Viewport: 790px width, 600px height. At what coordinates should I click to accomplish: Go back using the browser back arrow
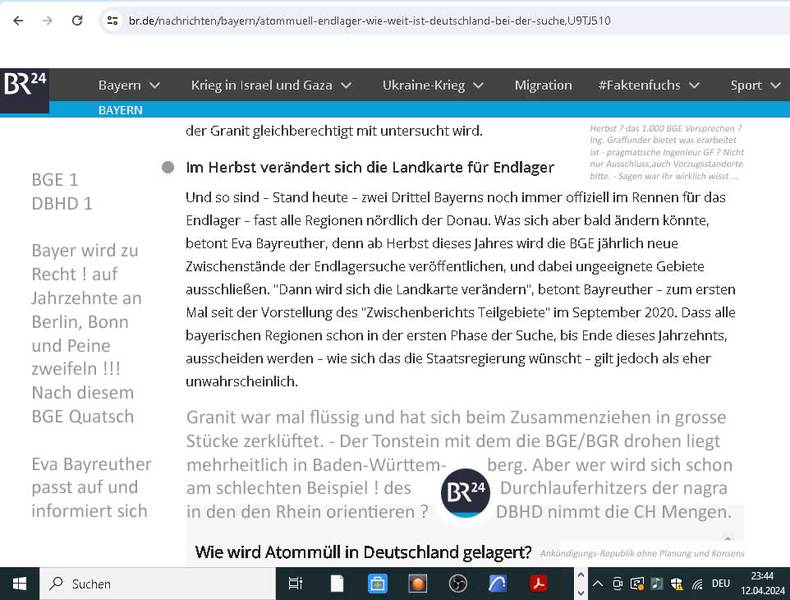[x=17, y=20]
